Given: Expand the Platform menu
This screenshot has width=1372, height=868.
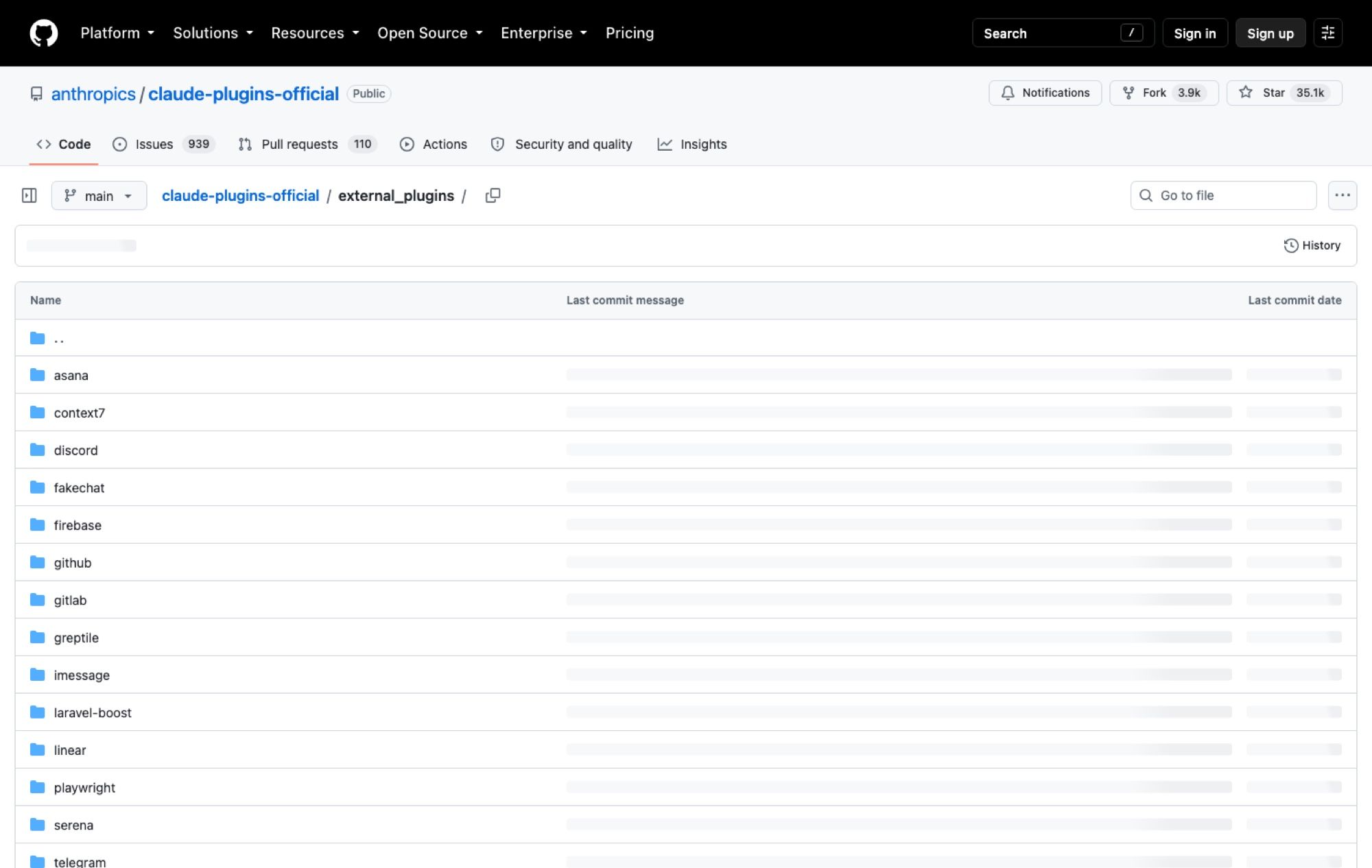Looking at the screenshot, I should (117, 33).
